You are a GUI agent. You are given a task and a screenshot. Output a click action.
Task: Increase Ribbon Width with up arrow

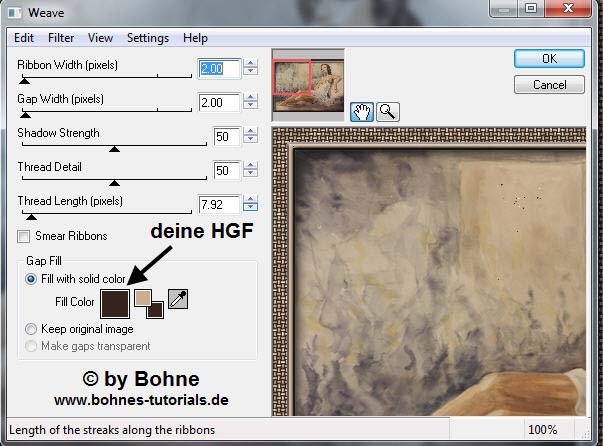251,64
